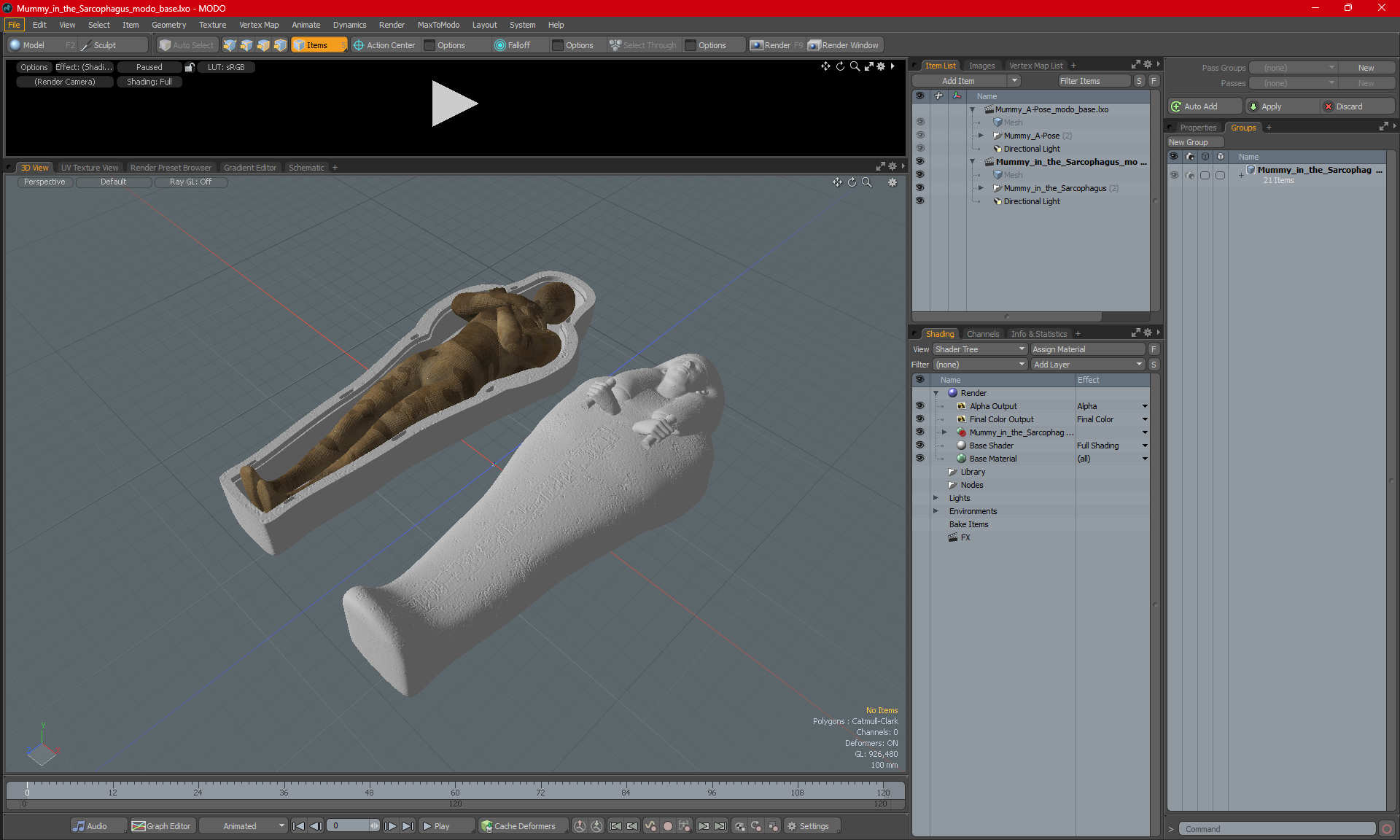Click the current frame number field
The width and height of the screenshot is (1400, 840).
(349, 826)
